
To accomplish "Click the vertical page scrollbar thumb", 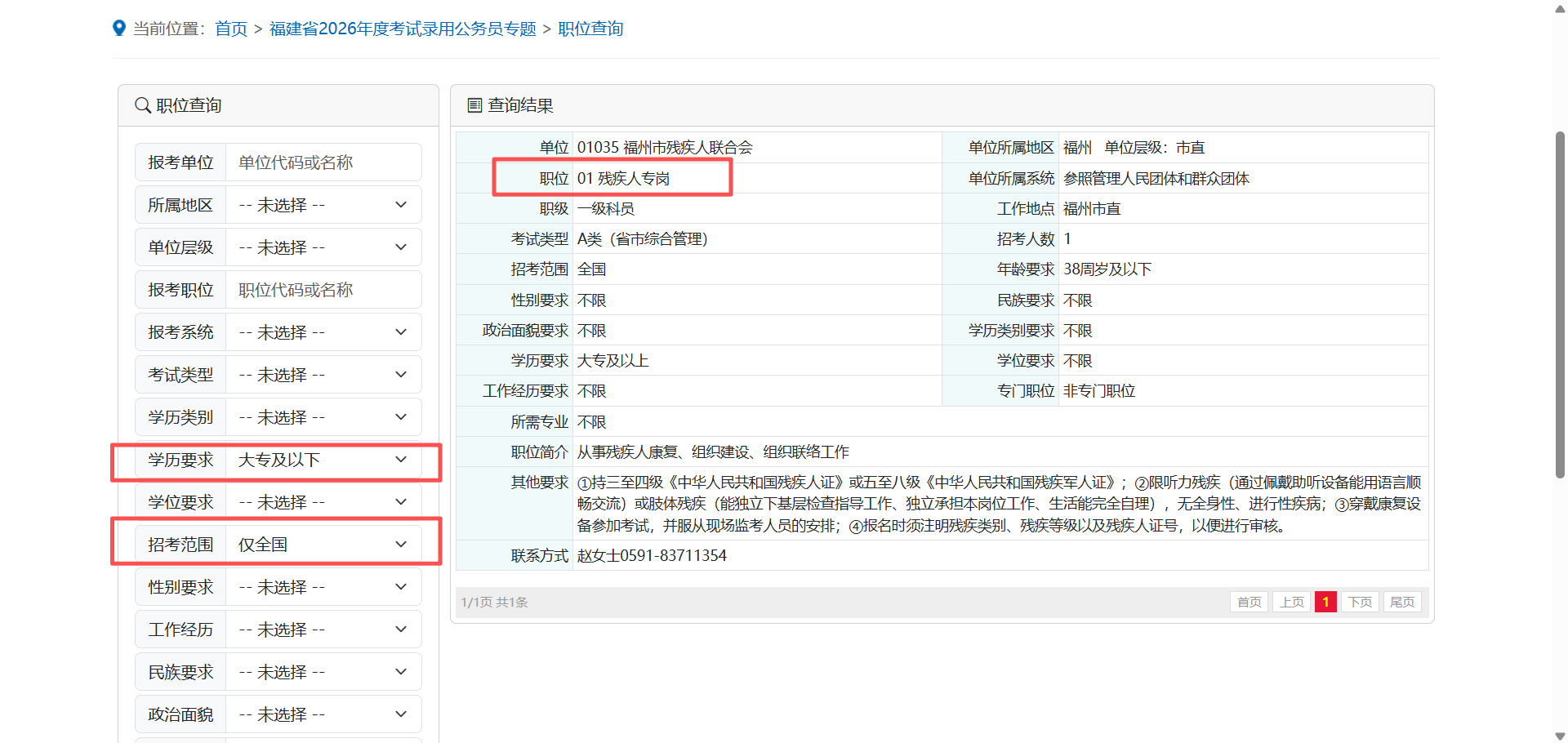I will [1560, 304].
